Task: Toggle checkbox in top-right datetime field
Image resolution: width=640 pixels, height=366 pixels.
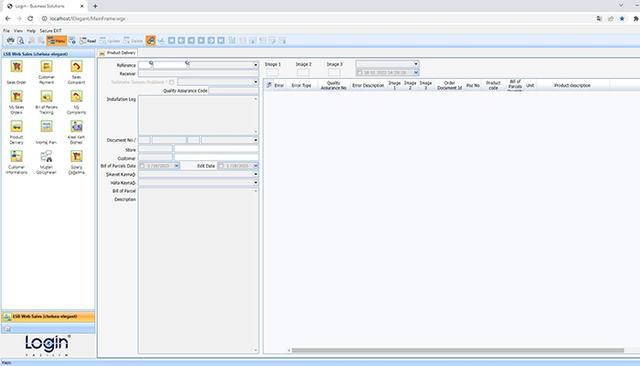Action: pos(360,73)
